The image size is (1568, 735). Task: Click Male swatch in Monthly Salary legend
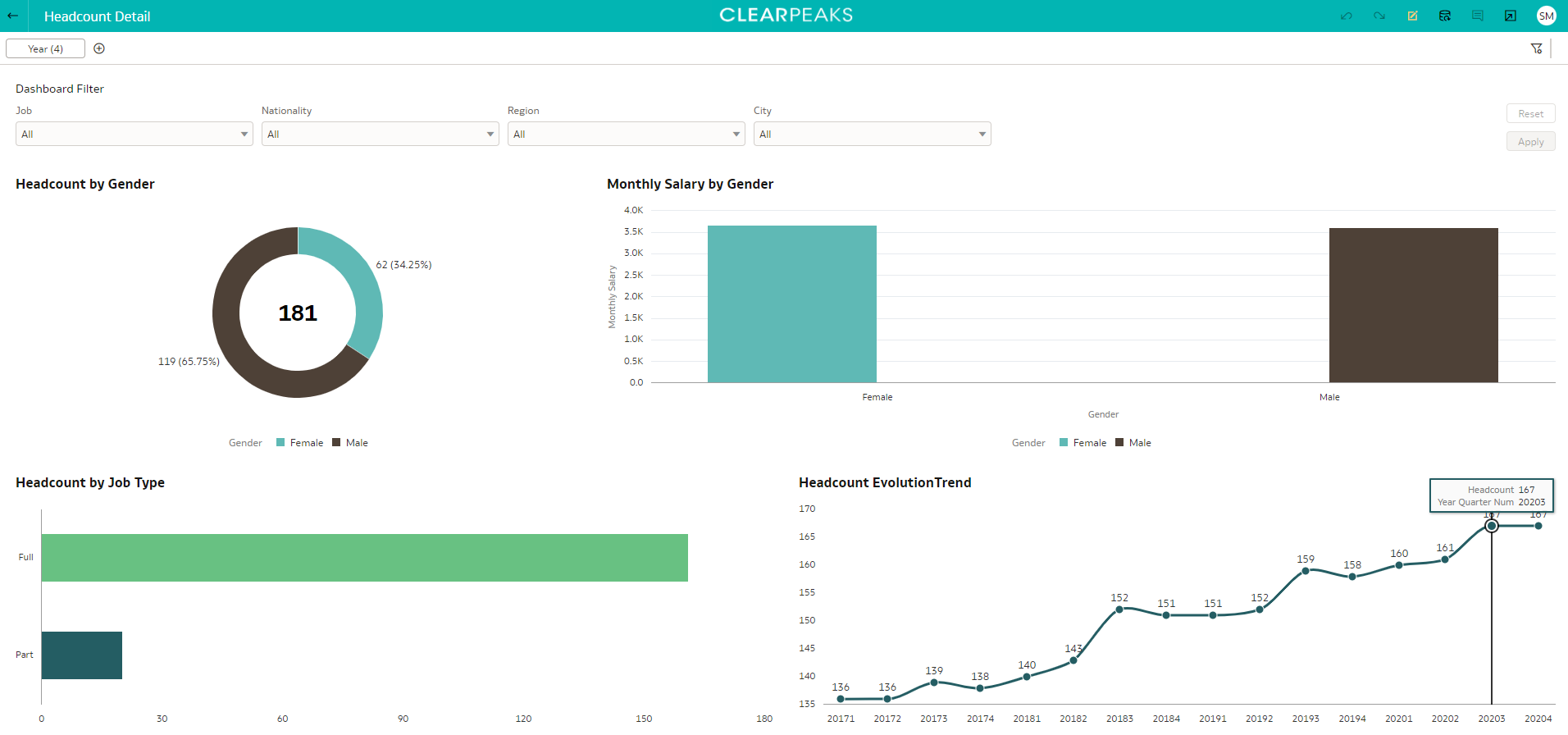[1119, 442]
